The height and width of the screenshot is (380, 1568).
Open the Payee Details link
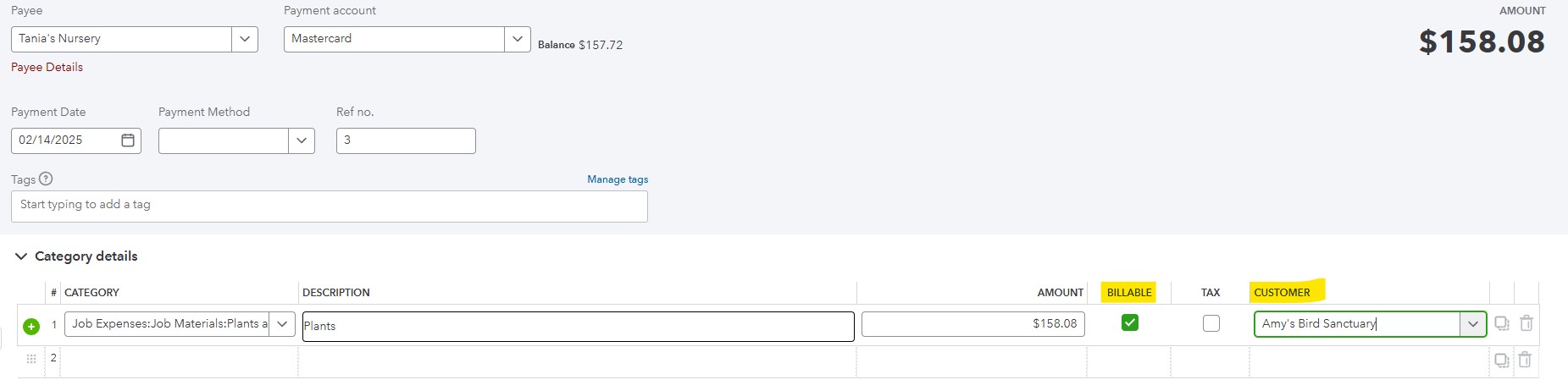coord(47,67)
